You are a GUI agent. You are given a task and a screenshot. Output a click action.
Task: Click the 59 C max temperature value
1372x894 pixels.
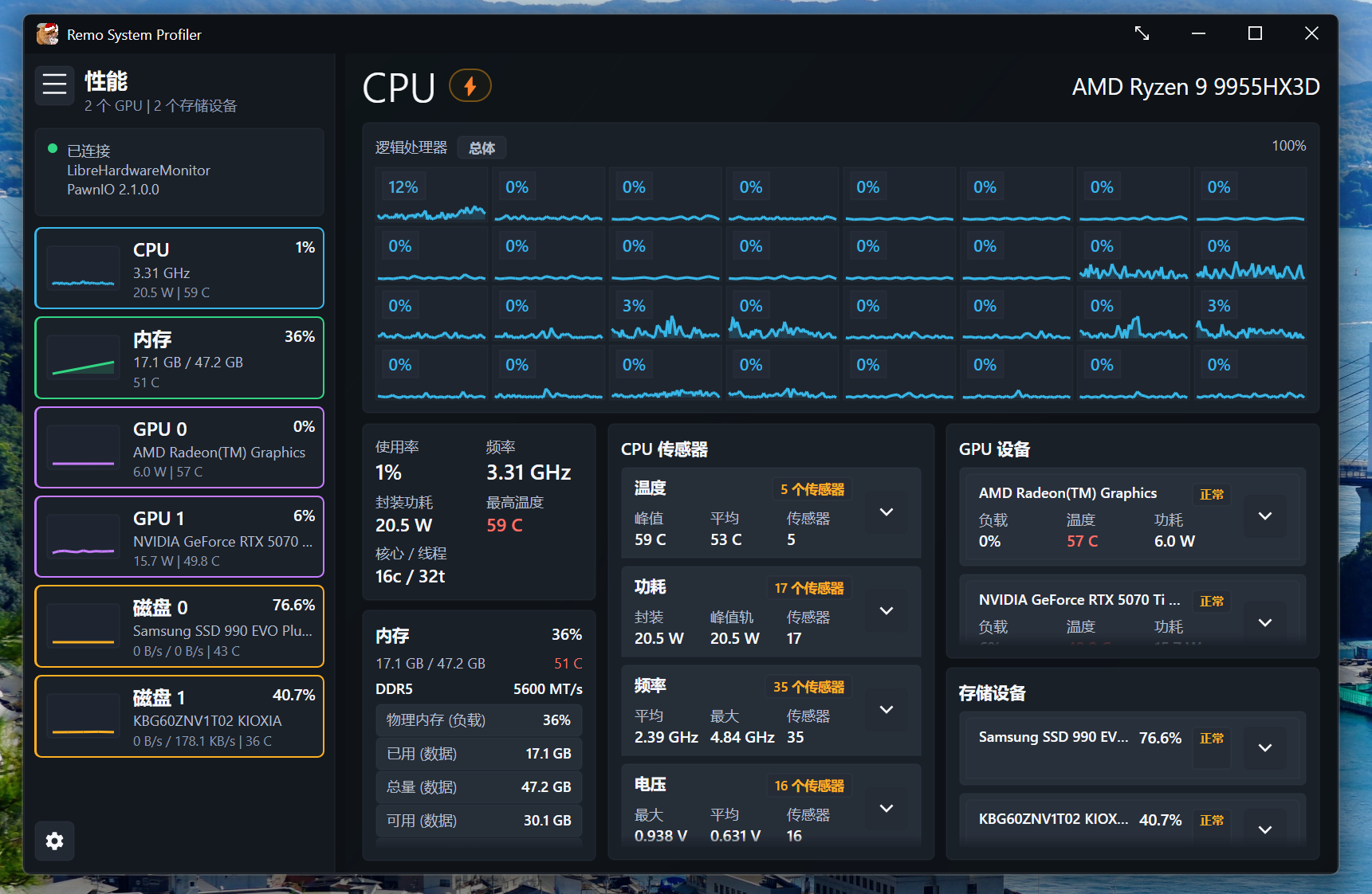505,525
